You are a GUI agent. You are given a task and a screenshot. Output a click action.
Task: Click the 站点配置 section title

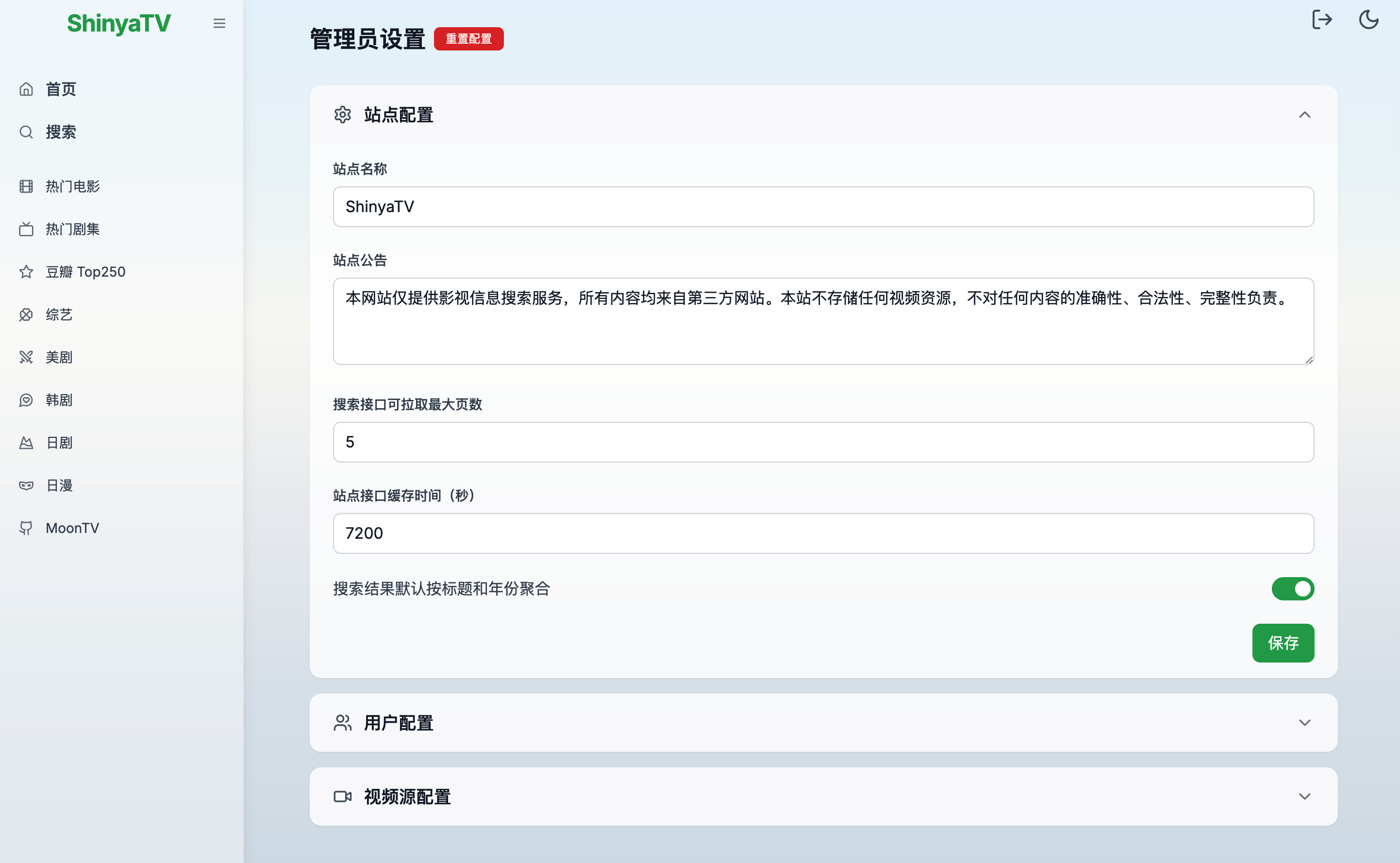click(x=399, y=115)
